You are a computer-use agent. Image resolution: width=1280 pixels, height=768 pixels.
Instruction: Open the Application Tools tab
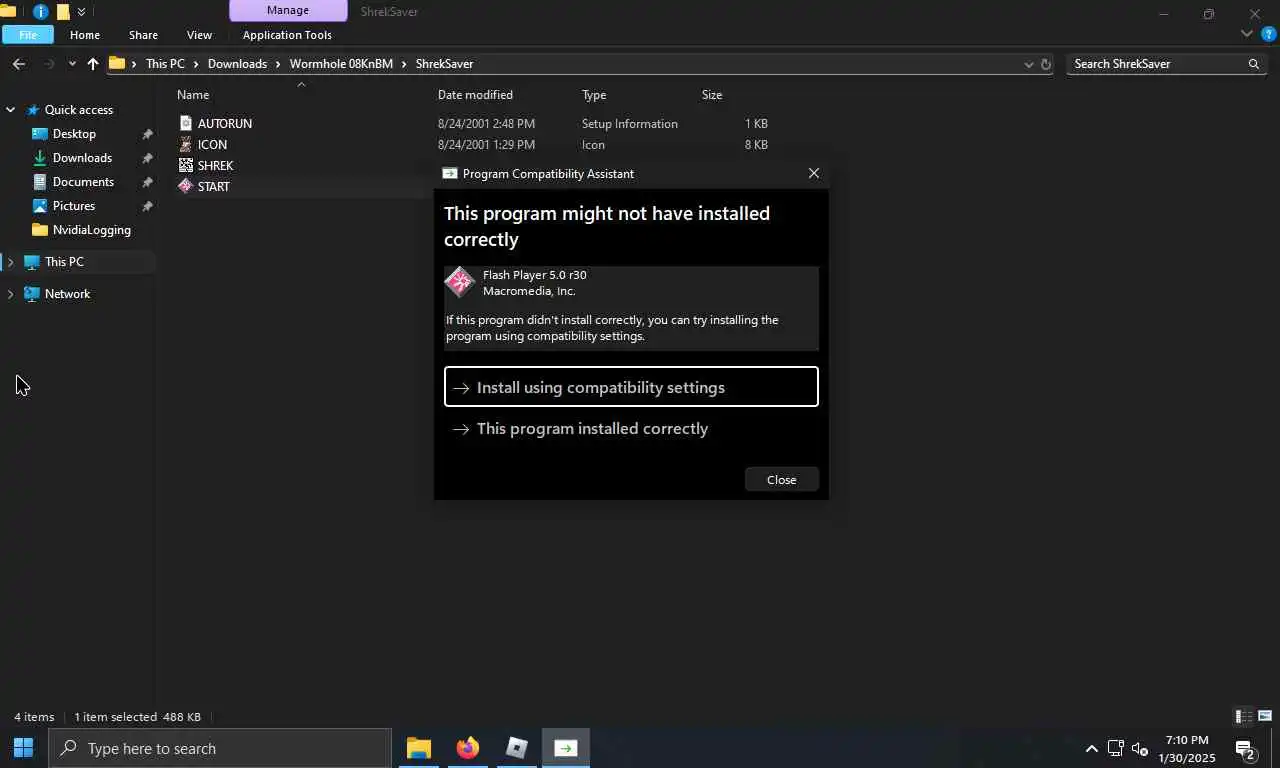point(287,34)
